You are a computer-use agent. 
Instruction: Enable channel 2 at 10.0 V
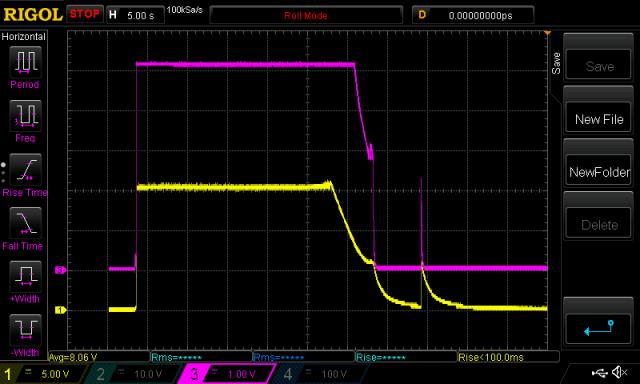(131, 373)
